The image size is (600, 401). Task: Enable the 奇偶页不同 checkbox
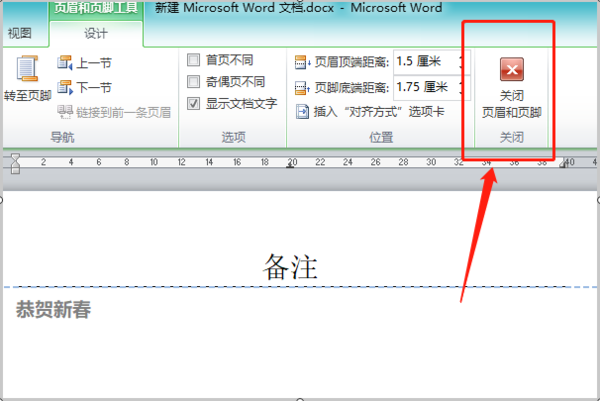point(193,82)
